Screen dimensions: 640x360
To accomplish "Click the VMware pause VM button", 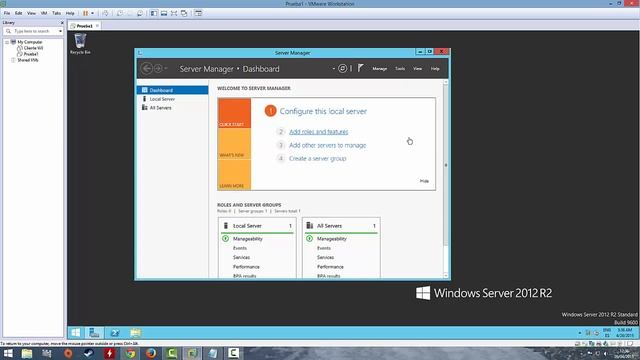I will tap(86, 13).
